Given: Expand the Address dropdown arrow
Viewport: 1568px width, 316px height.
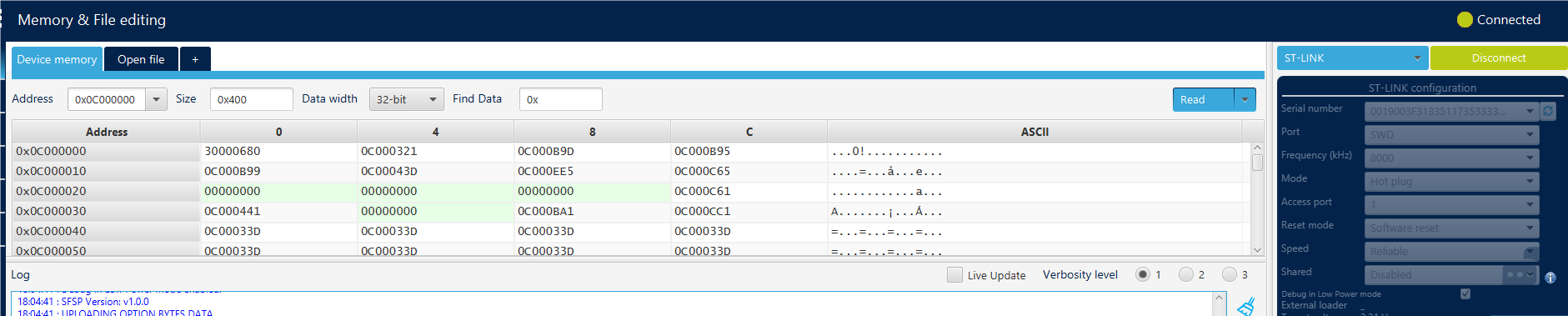Looking at the screenshot, I should pyautogui.click(x=156, y=99).
